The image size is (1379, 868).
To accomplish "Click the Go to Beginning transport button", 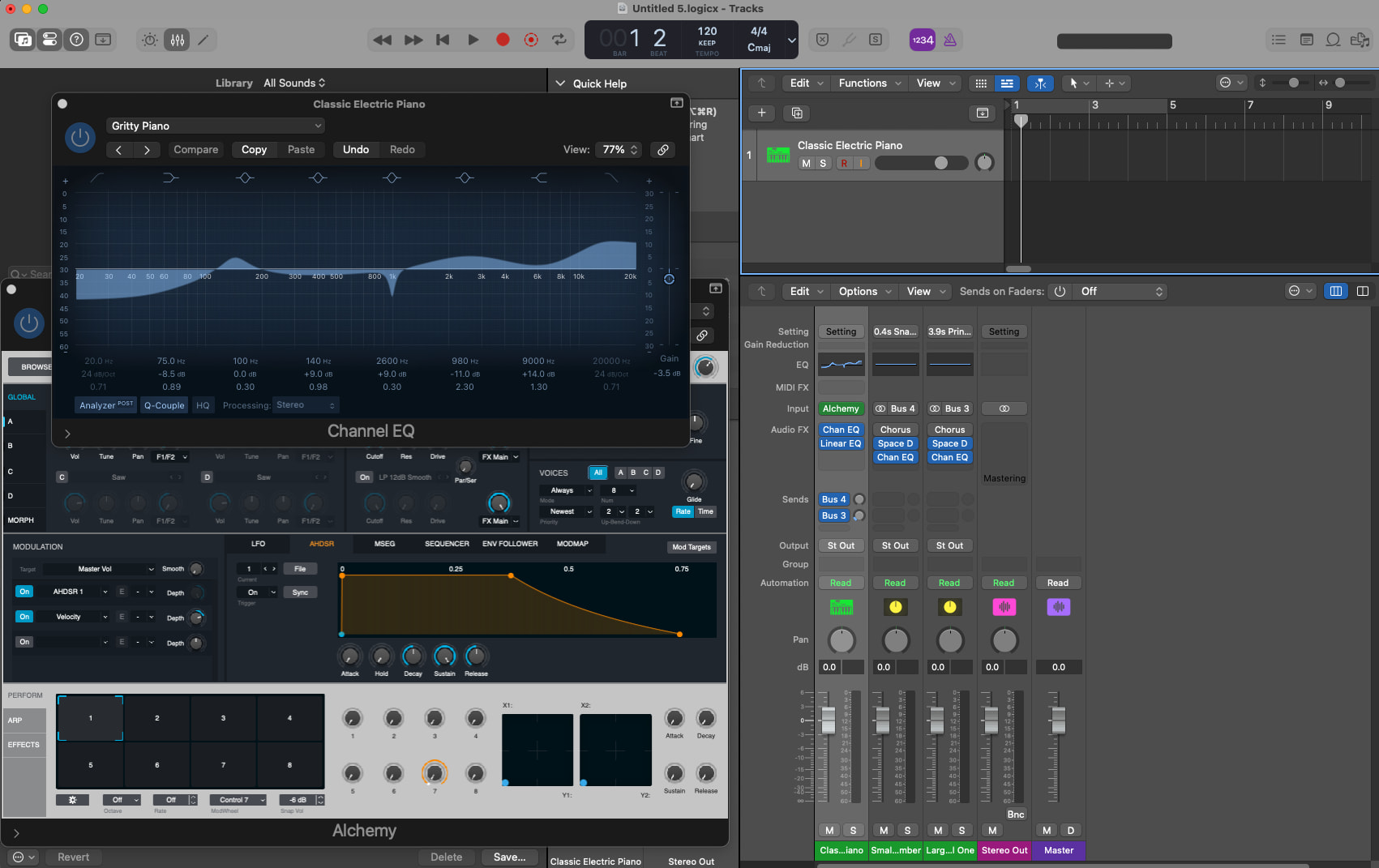I will pyautogui.click(x=443, y=40).
